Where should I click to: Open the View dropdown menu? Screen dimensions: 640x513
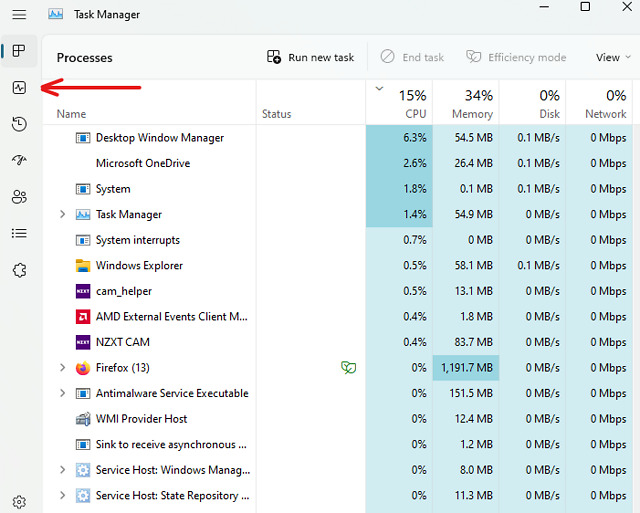point(613,58)
